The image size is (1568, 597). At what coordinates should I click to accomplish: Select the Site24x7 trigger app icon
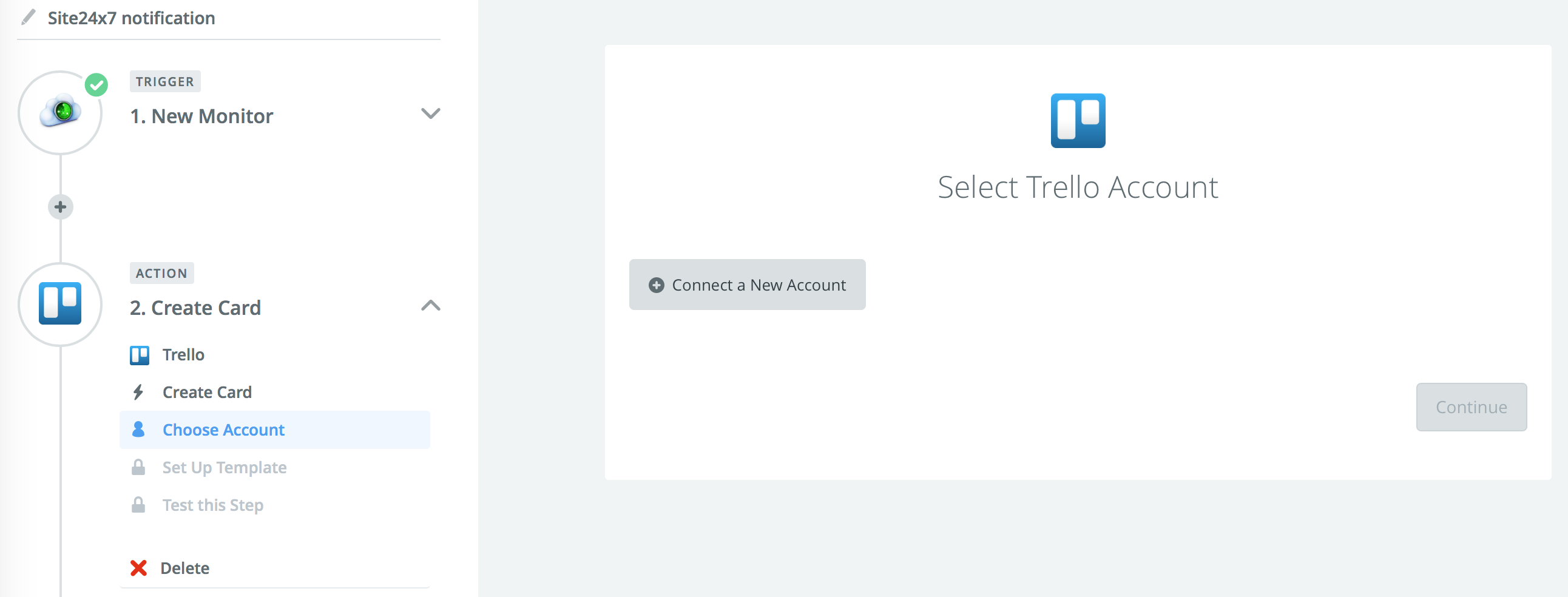pyautogui.click(x=60, y=112)
